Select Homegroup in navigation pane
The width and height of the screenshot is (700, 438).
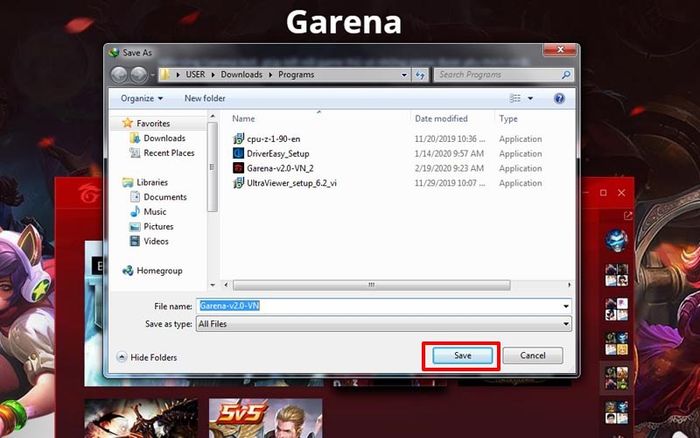(x=159, y=271)
